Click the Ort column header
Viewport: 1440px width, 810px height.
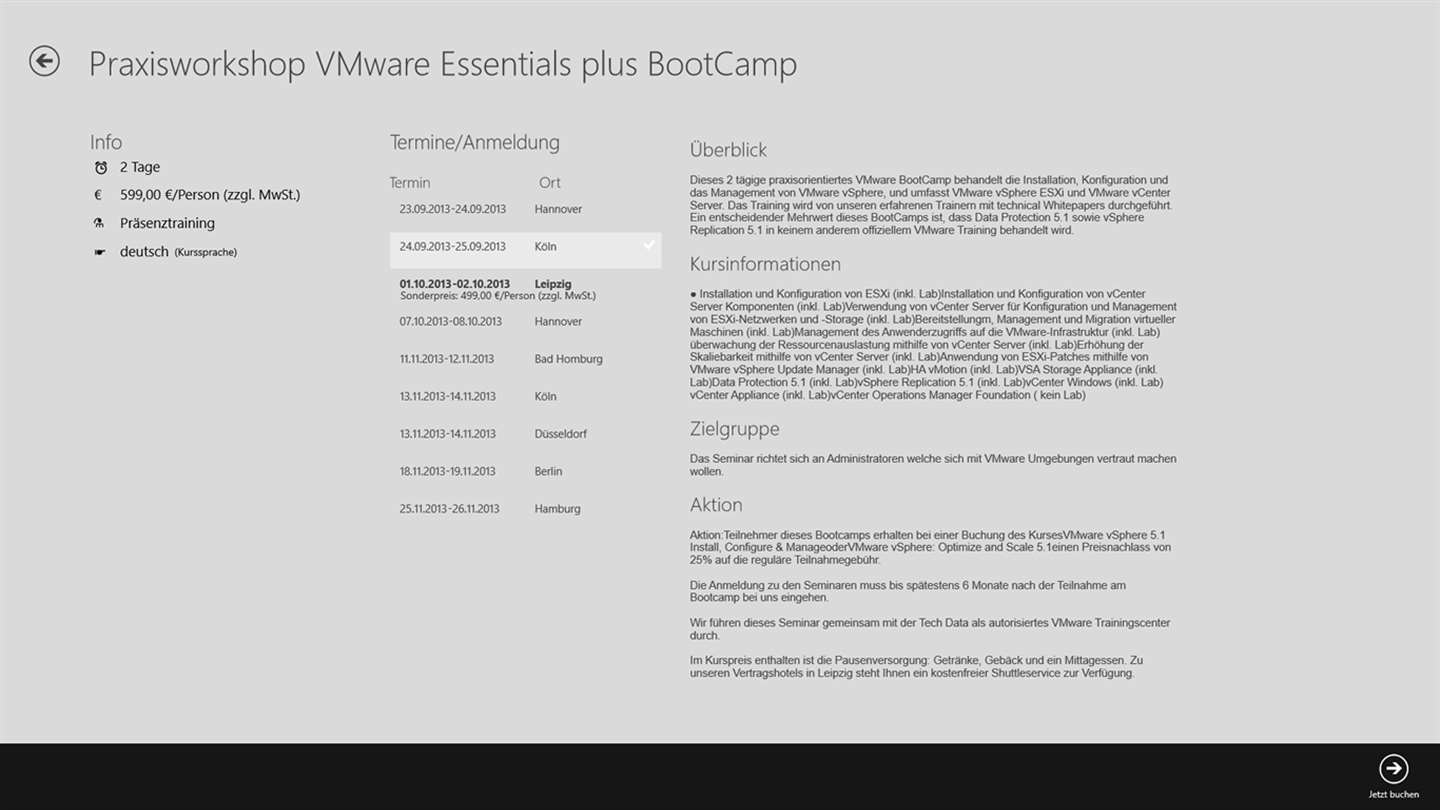coord(550,183)
